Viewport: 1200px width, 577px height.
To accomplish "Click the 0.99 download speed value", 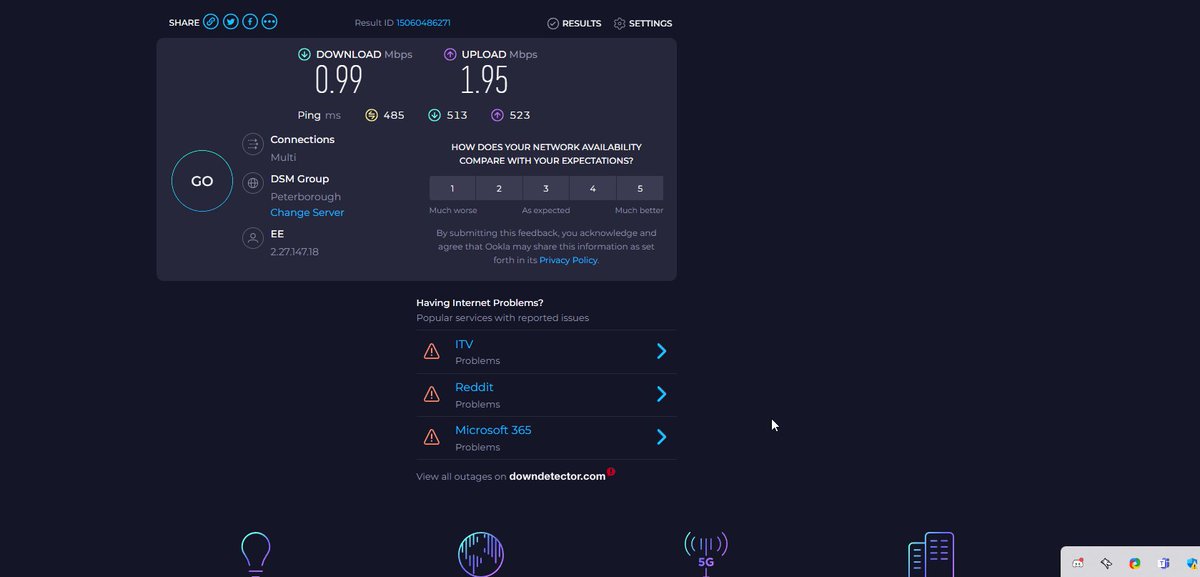I will 339,80.
